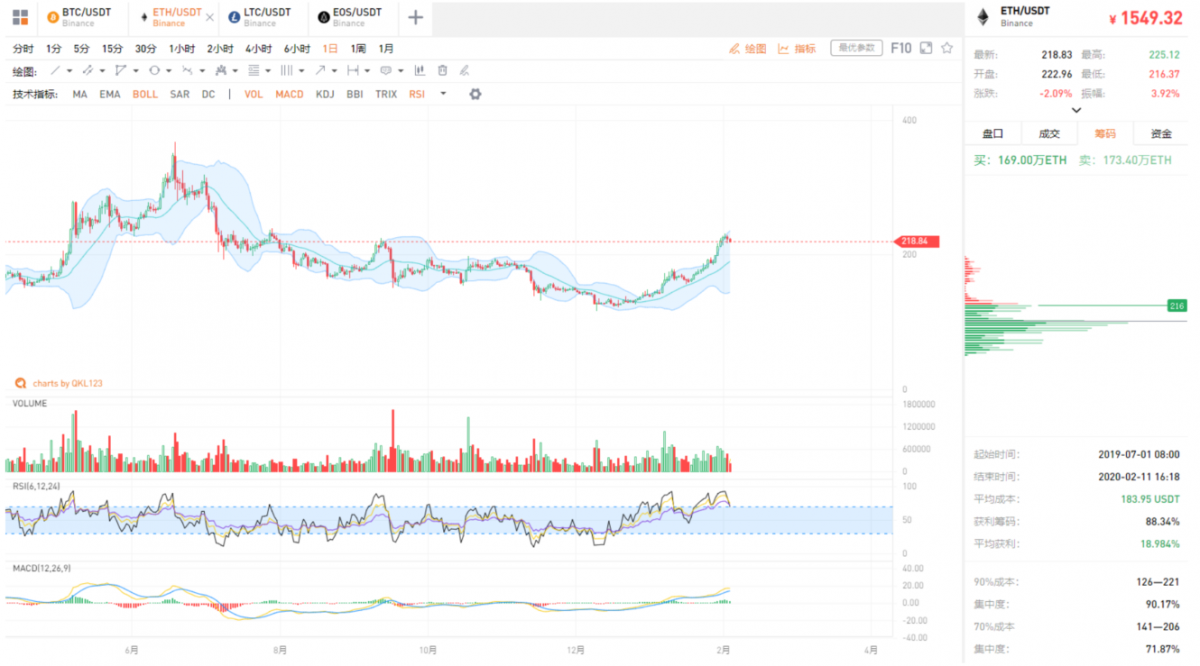Click the 绘图 drawing pencil toggle

tap(748, 48)
